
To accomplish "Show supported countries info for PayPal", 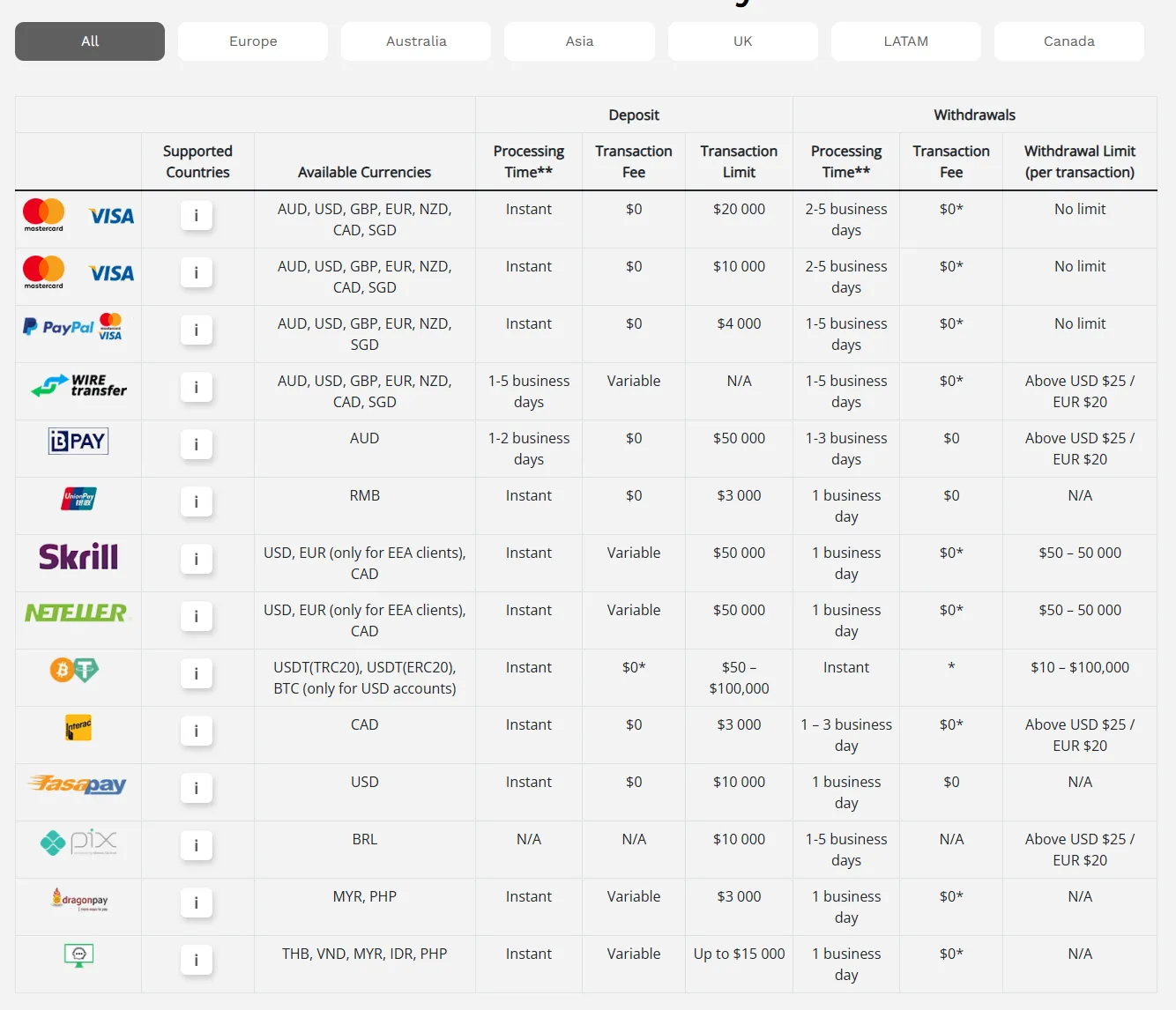I will 197,330.
